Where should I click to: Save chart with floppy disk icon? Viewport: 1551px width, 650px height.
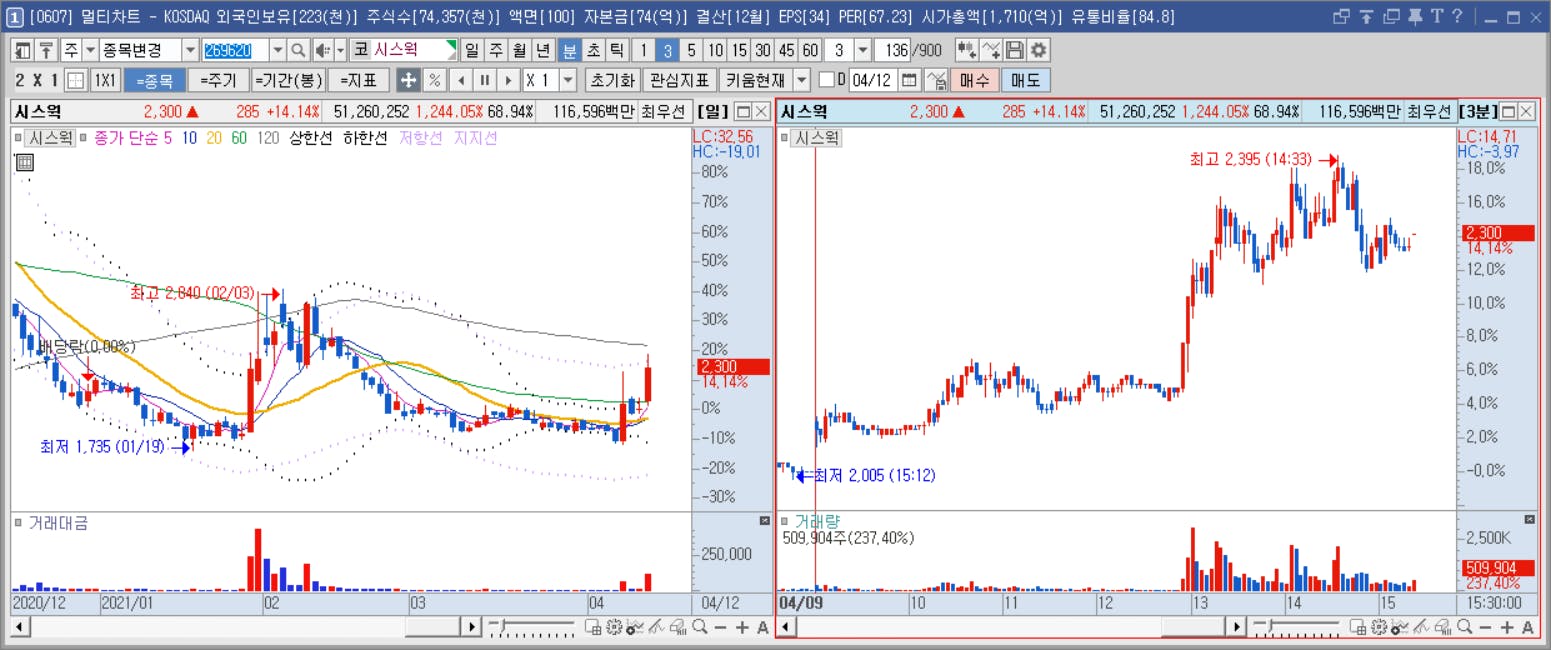pyautogui.click(x=1015, y=50)
